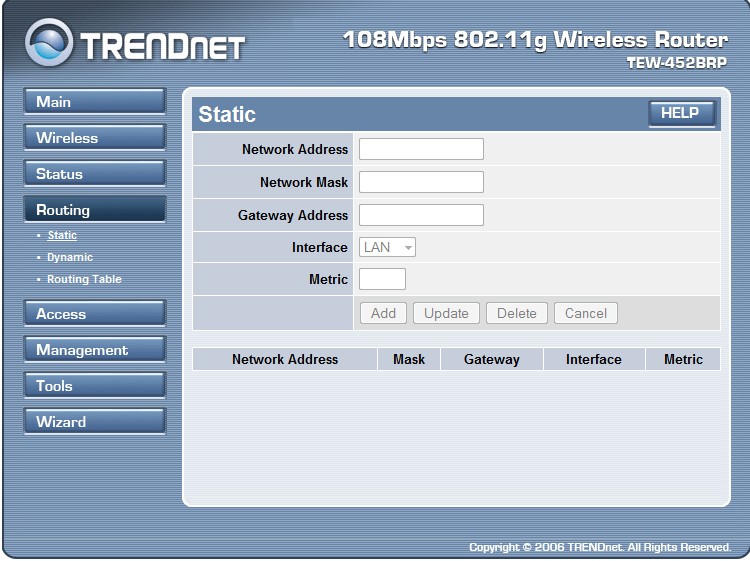The image size is (750, 561).
Task: Click the Static page title heading
Action: [227, 114]
